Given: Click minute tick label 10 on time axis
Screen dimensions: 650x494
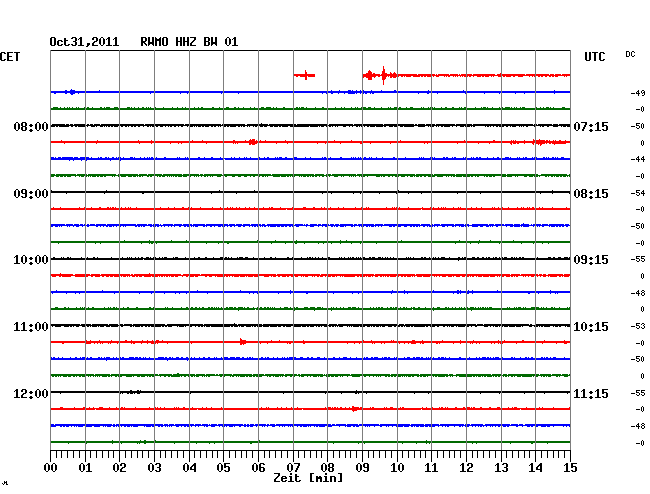Looking at the screenshot, I should coord(397,467).
